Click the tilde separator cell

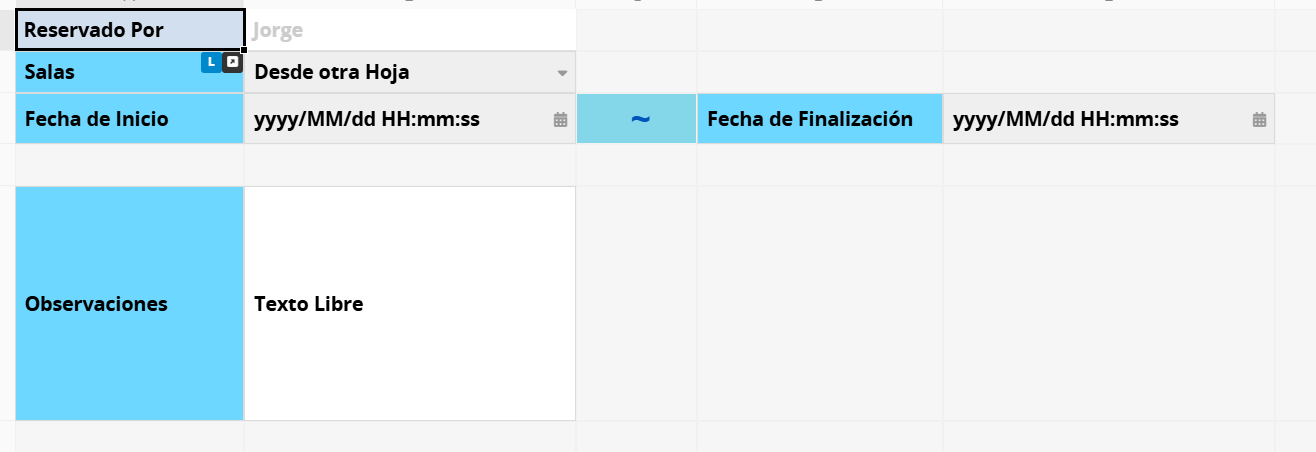pos(637,119)
